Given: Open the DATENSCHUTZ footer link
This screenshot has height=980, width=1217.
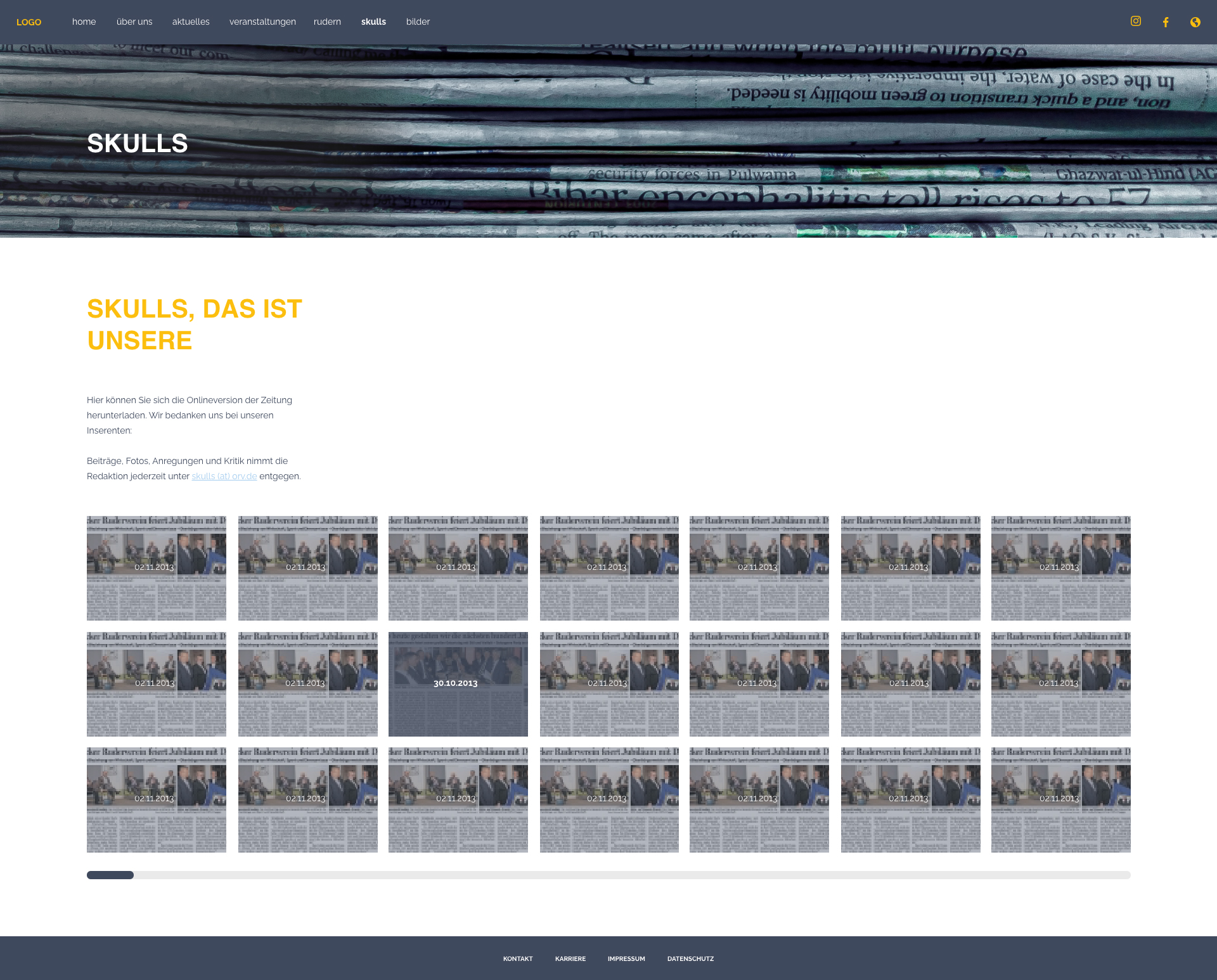Looking at the screenshot, I should pos(690,958).
